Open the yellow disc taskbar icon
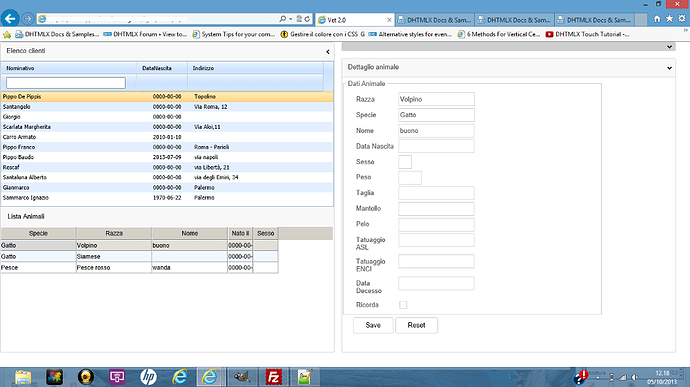The width and height of the screenshot is (690, 387). 86,377
